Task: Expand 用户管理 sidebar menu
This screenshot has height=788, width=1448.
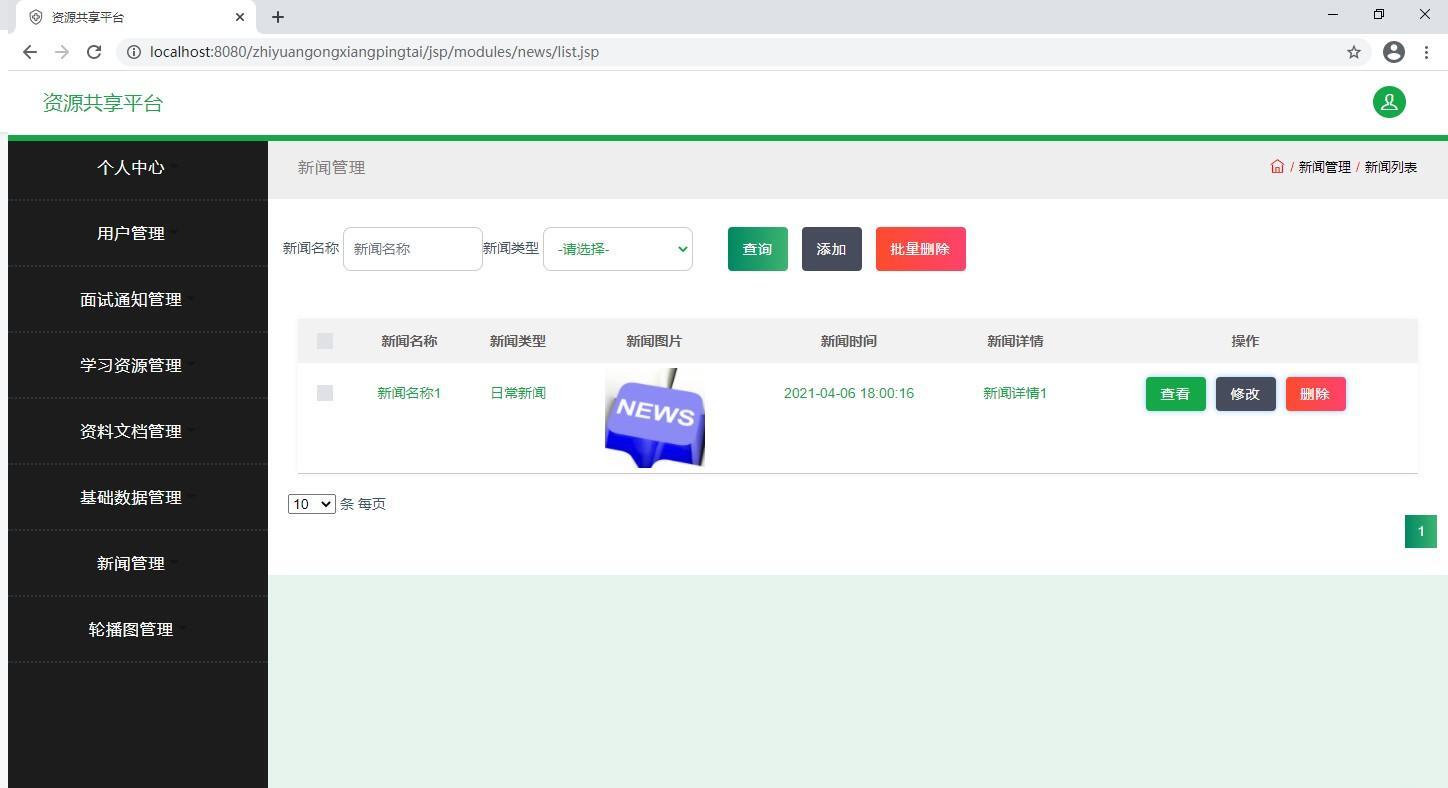Action: coord(138,233)
